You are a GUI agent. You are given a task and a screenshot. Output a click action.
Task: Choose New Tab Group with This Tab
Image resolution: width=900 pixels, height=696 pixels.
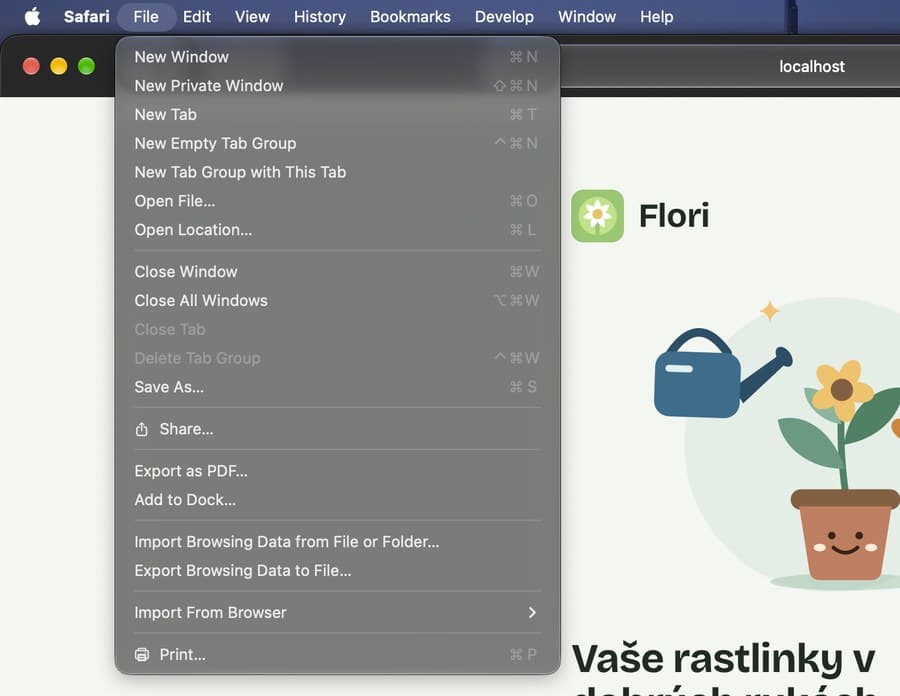point(338,172)
